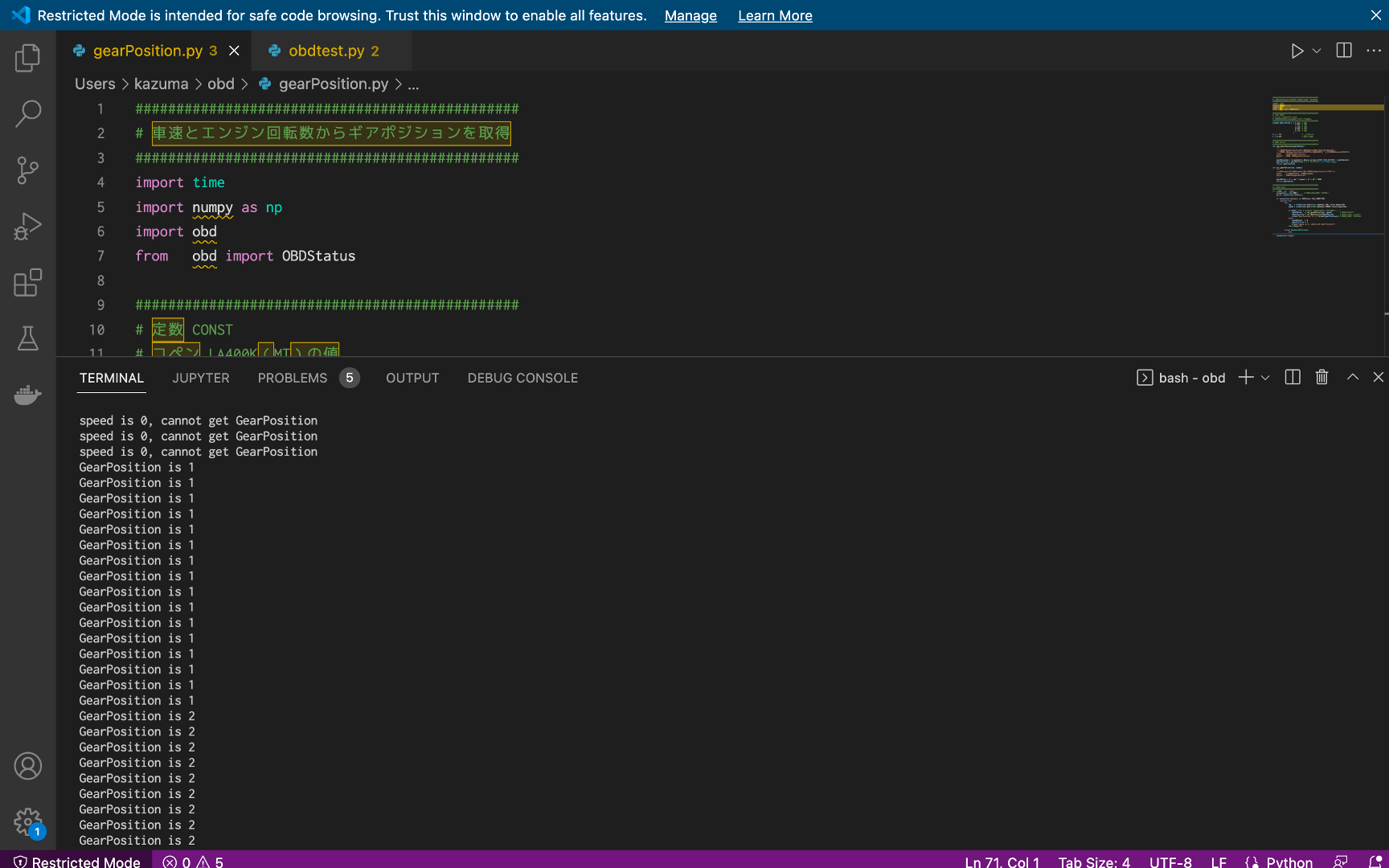Image resolution: width=1389 pixels, height=868 pixels.
Task: Switch to the PROBLEMS panel tab
Action: pyautogui.click(x=293, y=378)
